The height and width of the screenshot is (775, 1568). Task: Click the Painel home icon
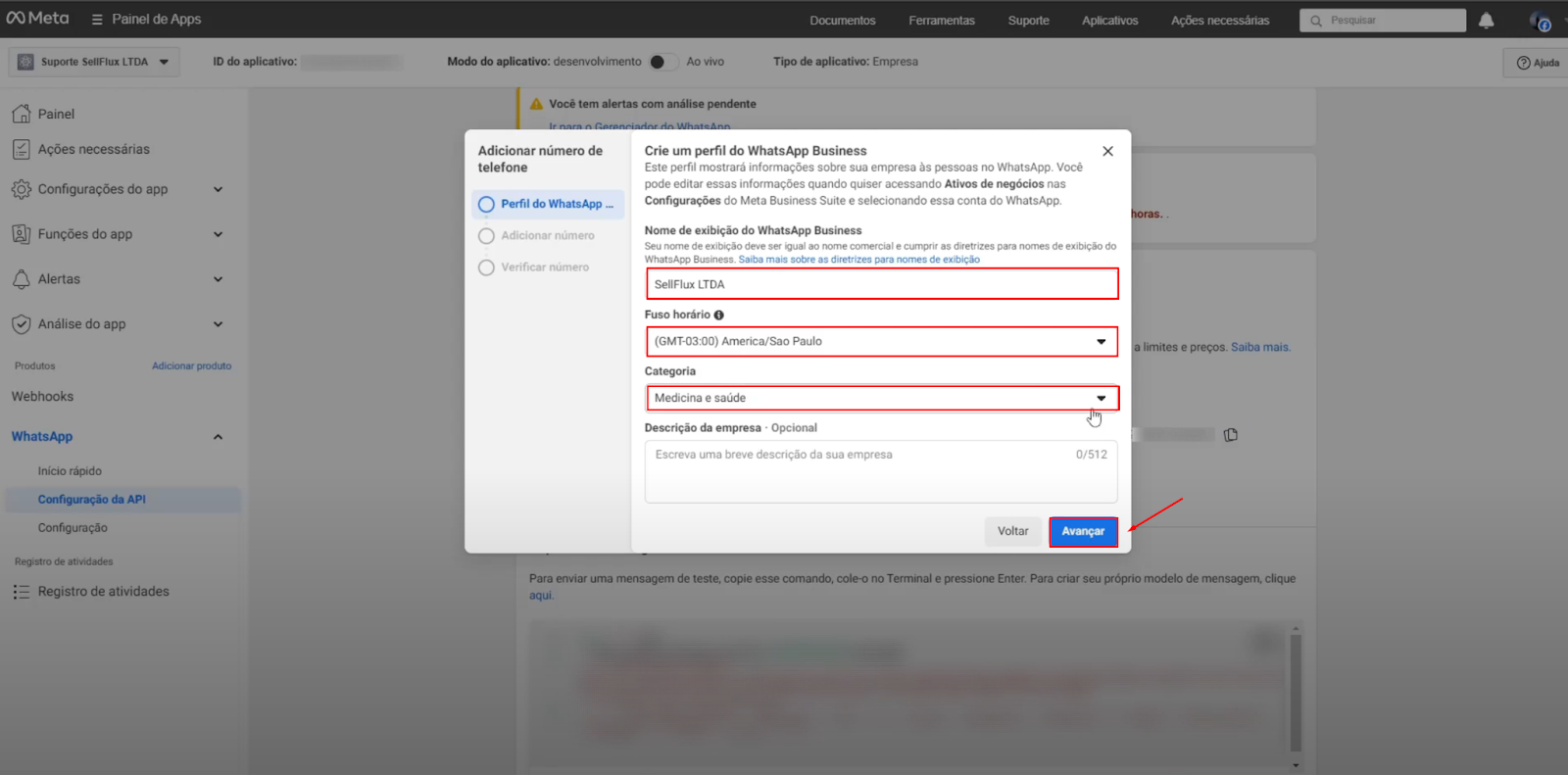(21, 115)
